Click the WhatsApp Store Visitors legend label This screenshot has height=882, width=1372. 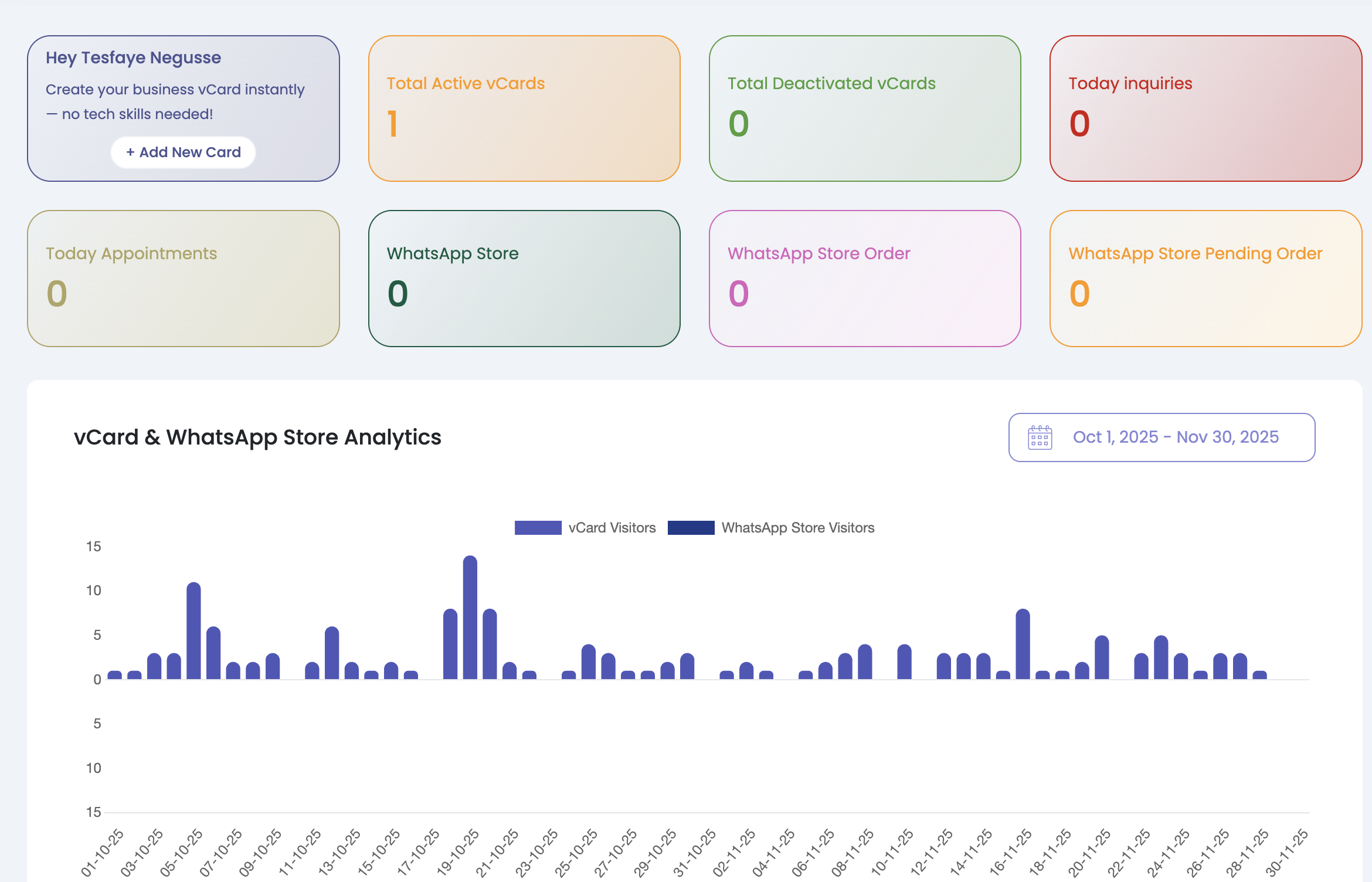click(x=797, y=528)
